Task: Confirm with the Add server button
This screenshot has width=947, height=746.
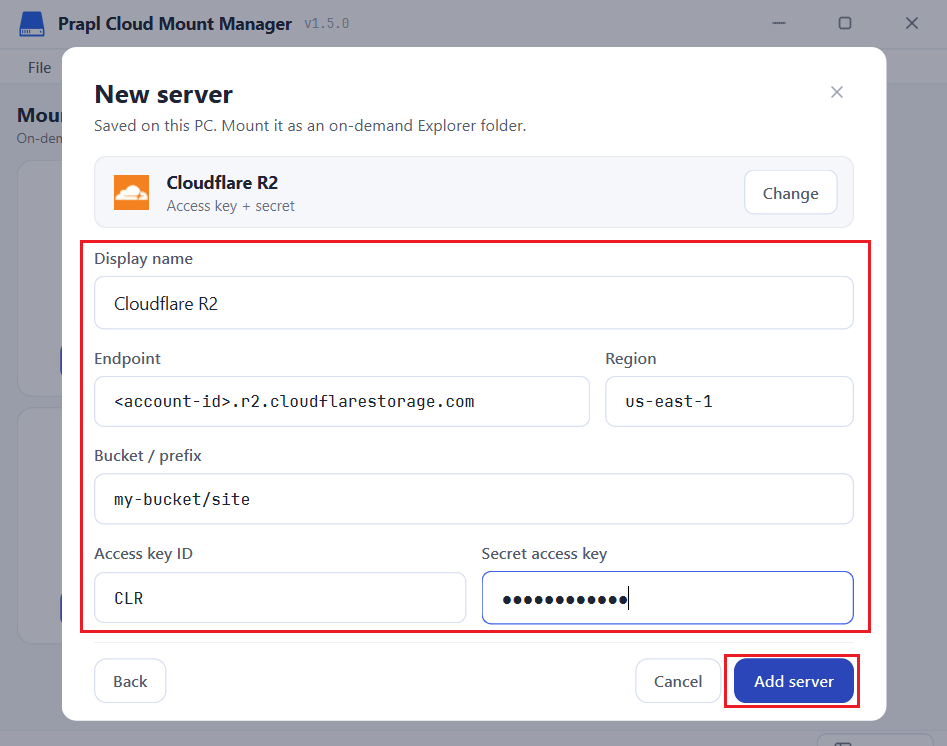Action: click(794, 681)
